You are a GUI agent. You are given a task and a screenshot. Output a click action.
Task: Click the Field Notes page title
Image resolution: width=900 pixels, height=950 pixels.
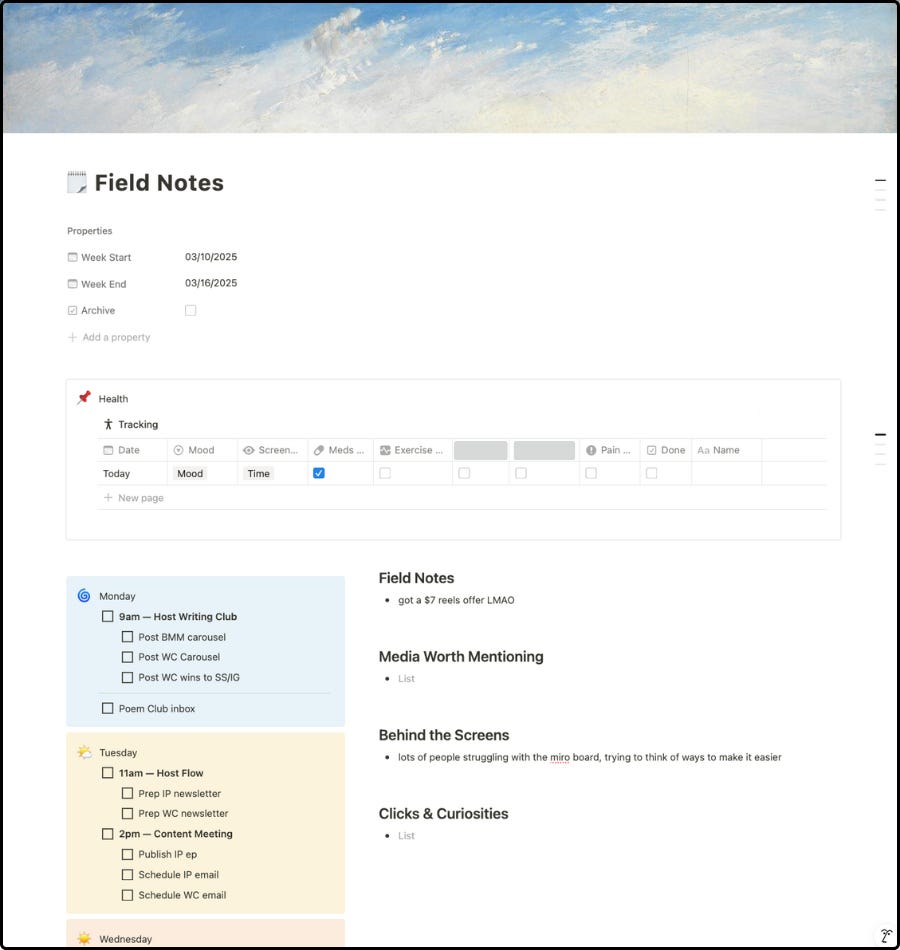tap(159, 183)
